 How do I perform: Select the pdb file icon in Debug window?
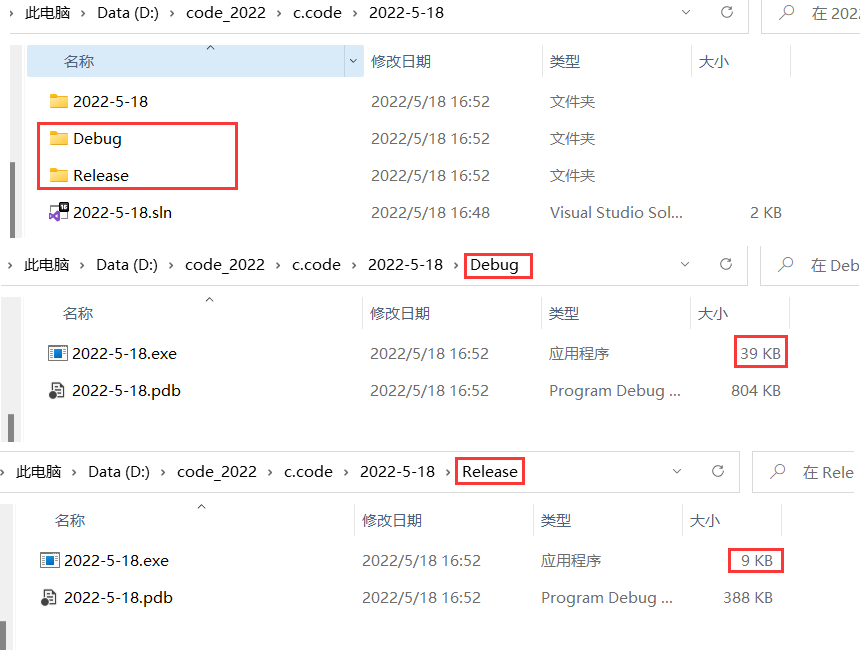tap(57, 391)
